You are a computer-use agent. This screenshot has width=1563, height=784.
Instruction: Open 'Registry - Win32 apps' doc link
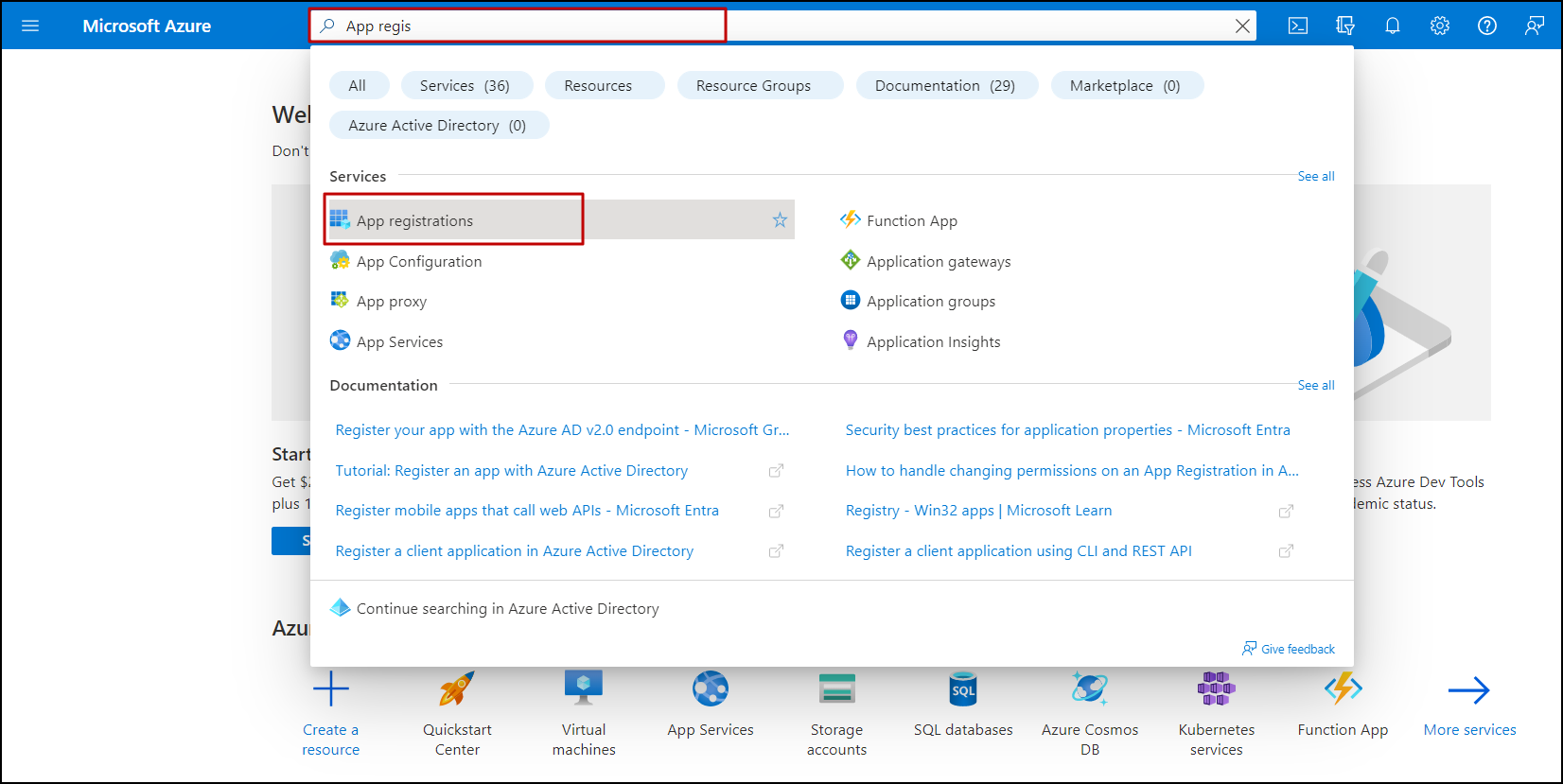979,510
